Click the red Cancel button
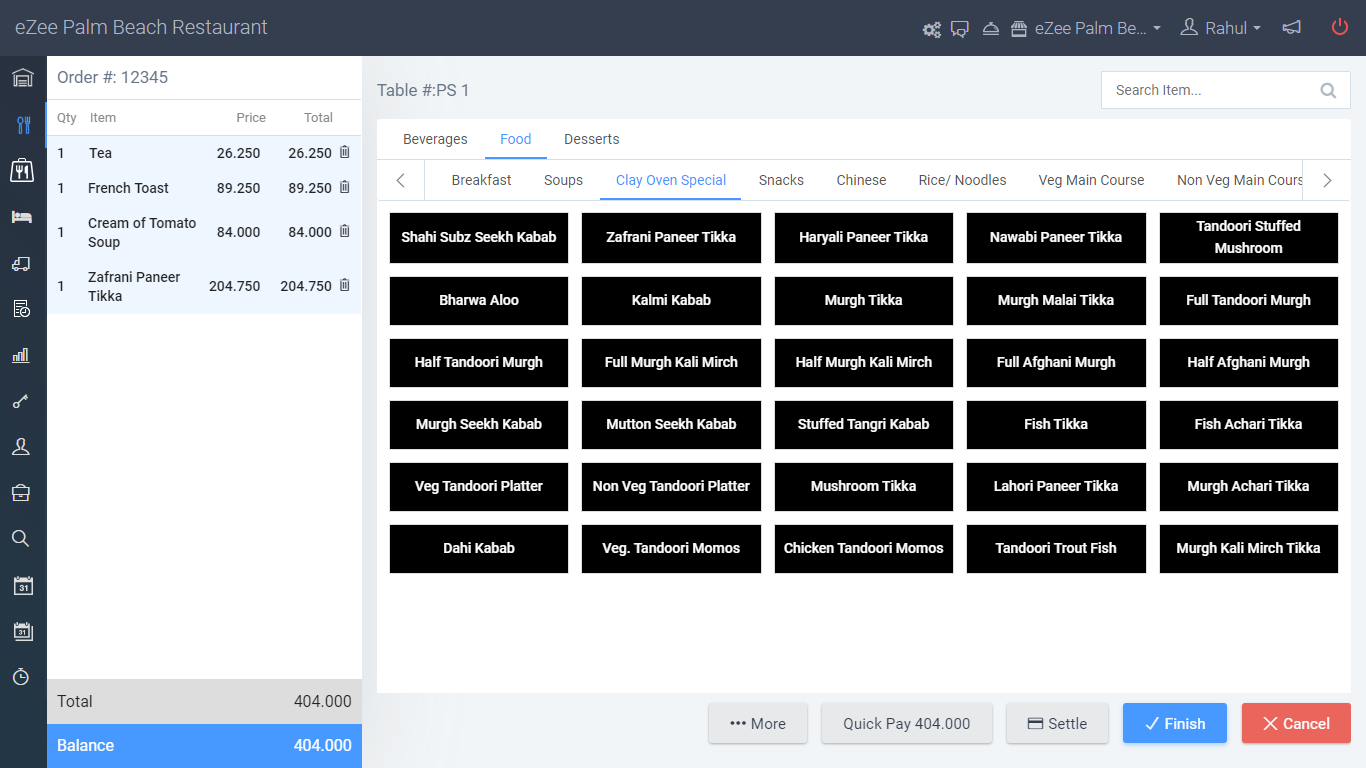Image resolution: width=1366 pixels, height=768 pixels. pyautogui.click(x=1296, y=724)
